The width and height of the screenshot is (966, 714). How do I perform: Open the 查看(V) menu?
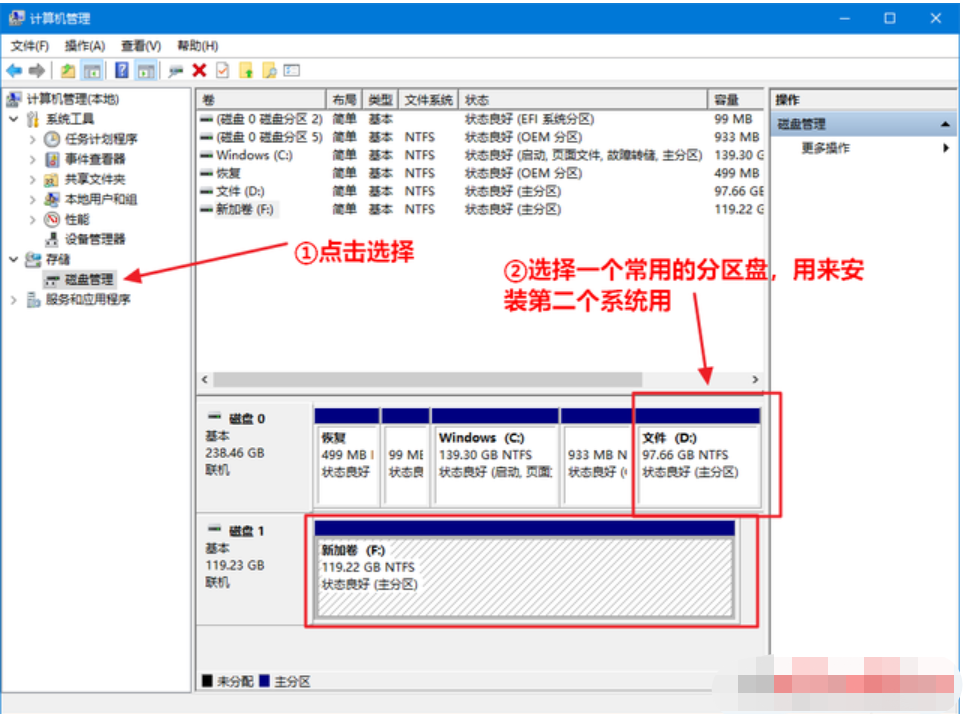point(141,46)
